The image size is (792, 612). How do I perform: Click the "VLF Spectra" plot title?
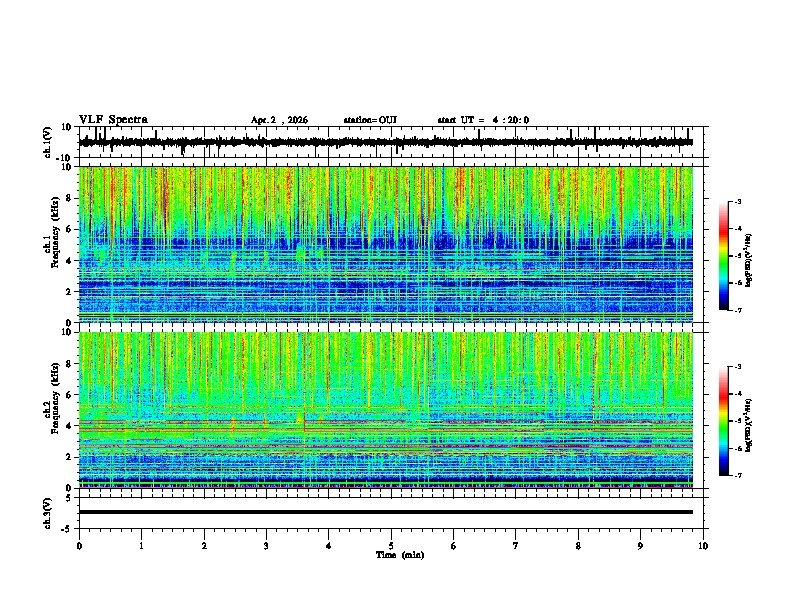click(x=113, y=120)
